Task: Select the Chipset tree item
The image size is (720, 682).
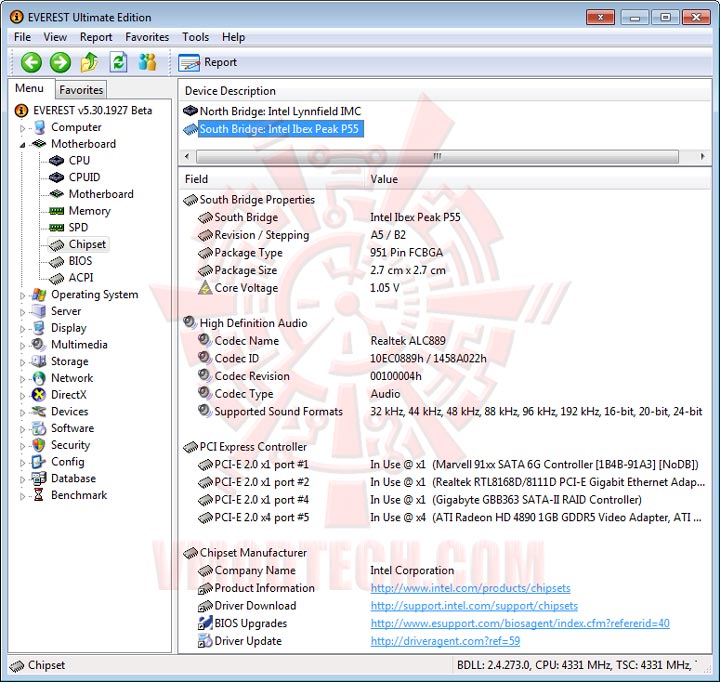Action: coord(87,244)
